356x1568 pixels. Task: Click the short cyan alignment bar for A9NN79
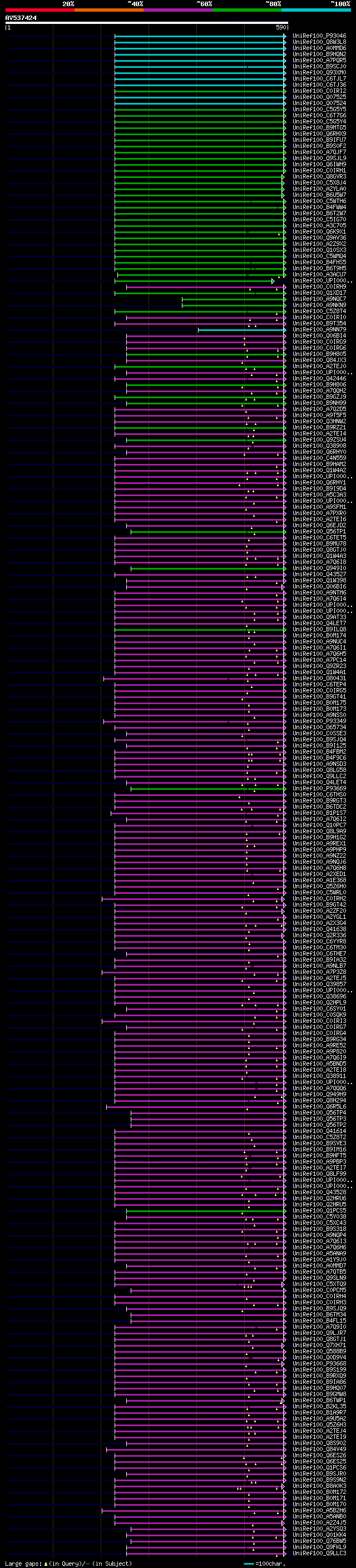(x=241, y=330)
